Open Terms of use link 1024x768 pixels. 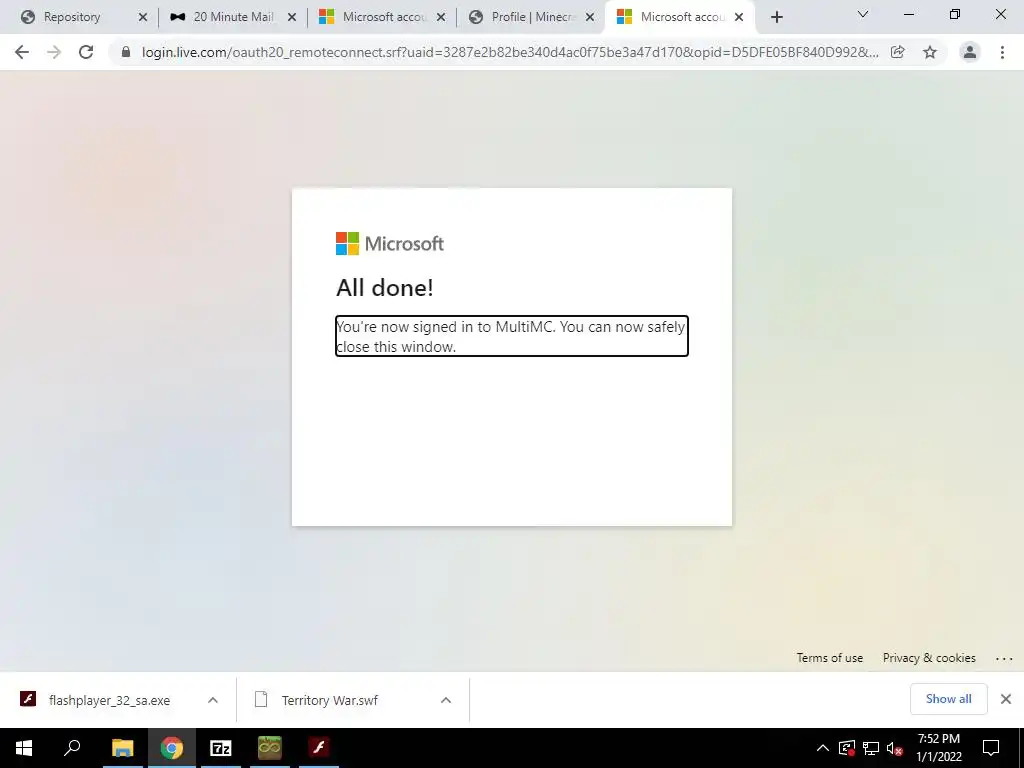point(829,658)
